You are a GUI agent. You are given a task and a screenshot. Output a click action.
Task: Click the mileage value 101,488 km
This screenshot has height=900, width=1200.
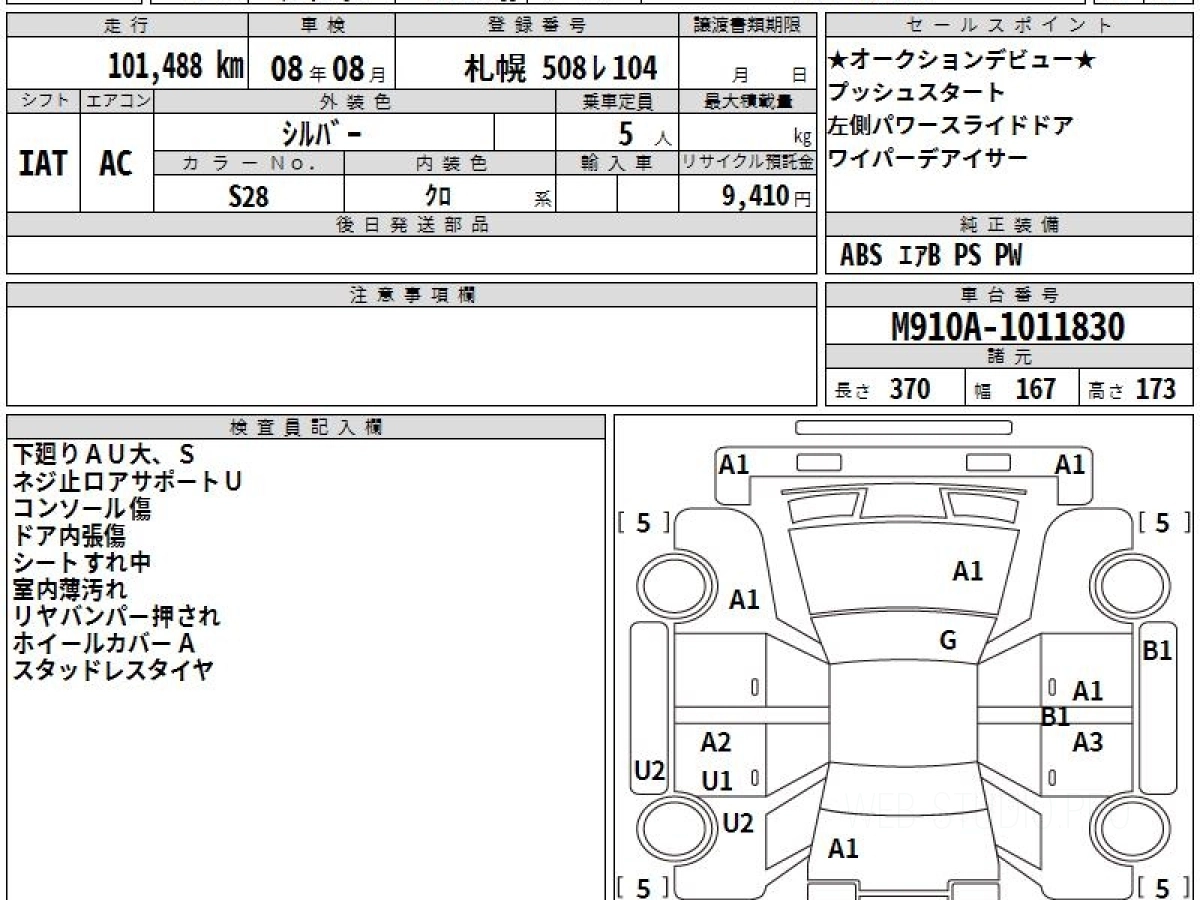[175, 67]
